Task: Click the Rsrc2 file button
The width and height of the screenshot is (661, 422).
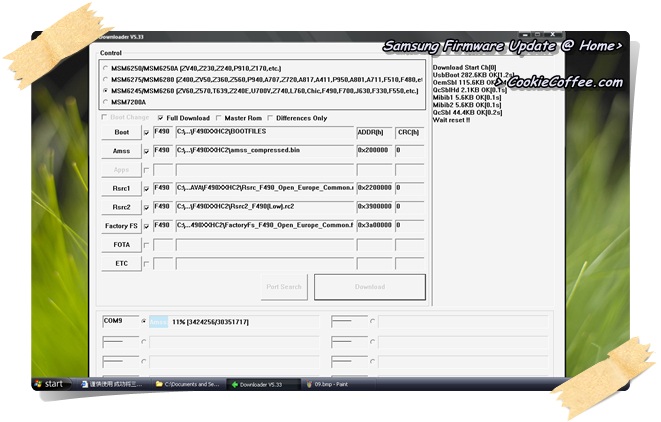Action: (121, 207)
